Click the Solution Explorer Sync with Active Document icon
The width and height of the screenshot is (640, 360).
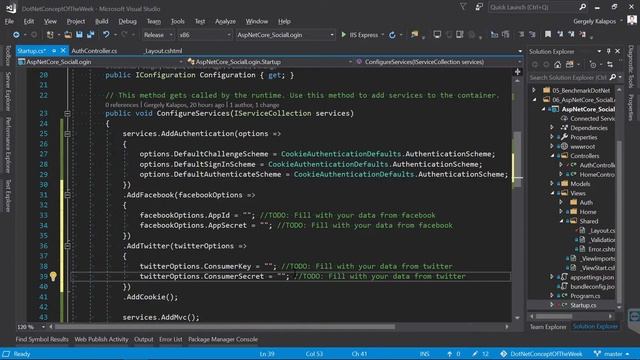click(x=610, y=64)
